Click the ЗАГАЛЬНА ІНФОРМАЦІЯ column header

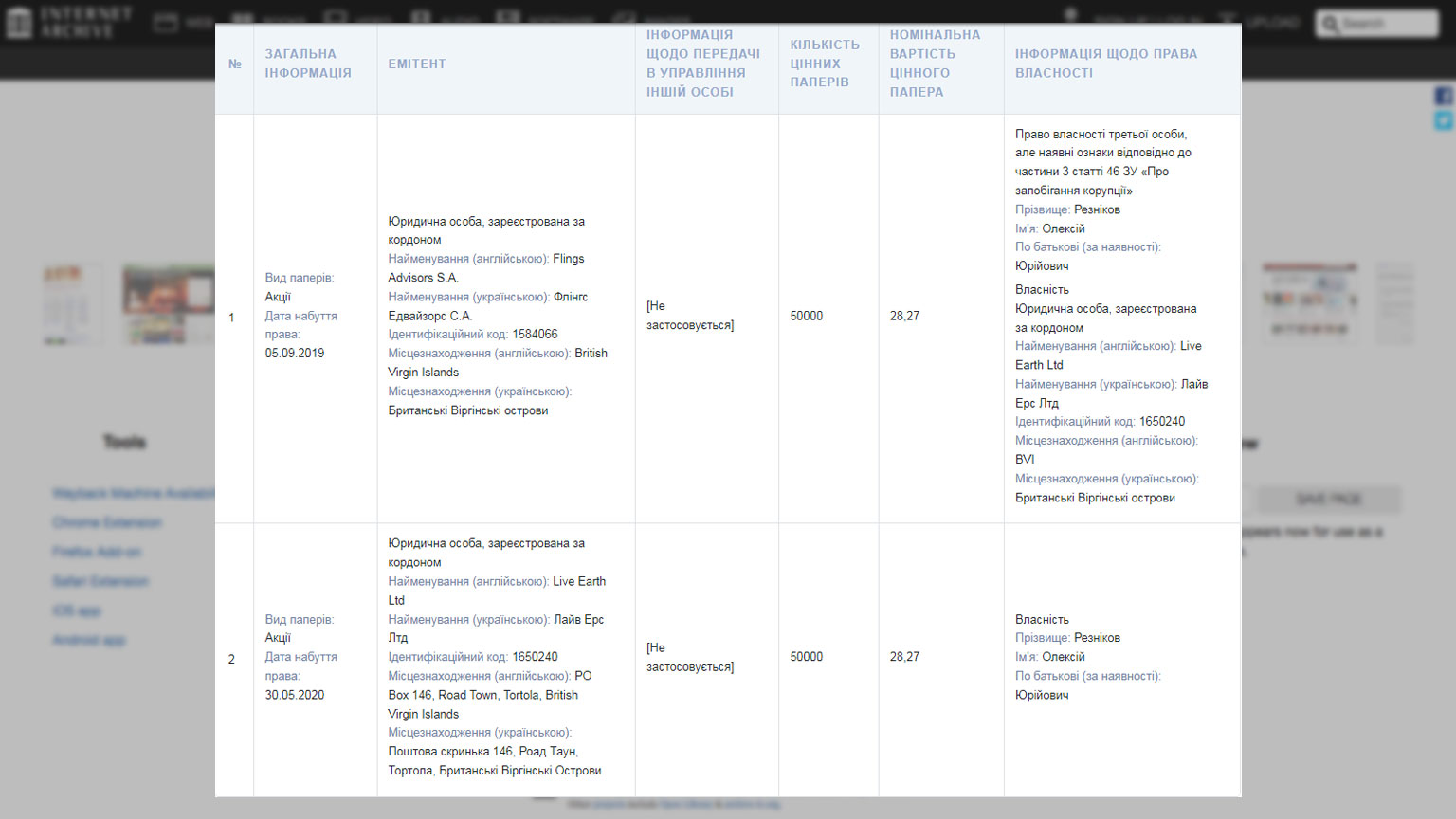coord(308,64)
